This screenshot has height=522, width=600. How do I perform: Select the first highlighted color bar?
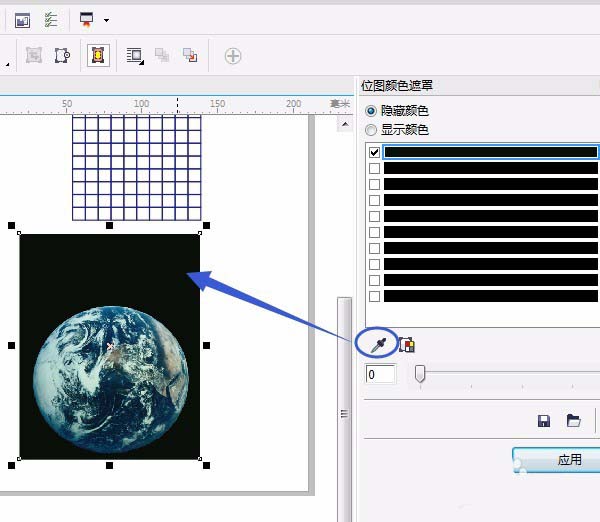pyautogui.click(x=491, y=152)
